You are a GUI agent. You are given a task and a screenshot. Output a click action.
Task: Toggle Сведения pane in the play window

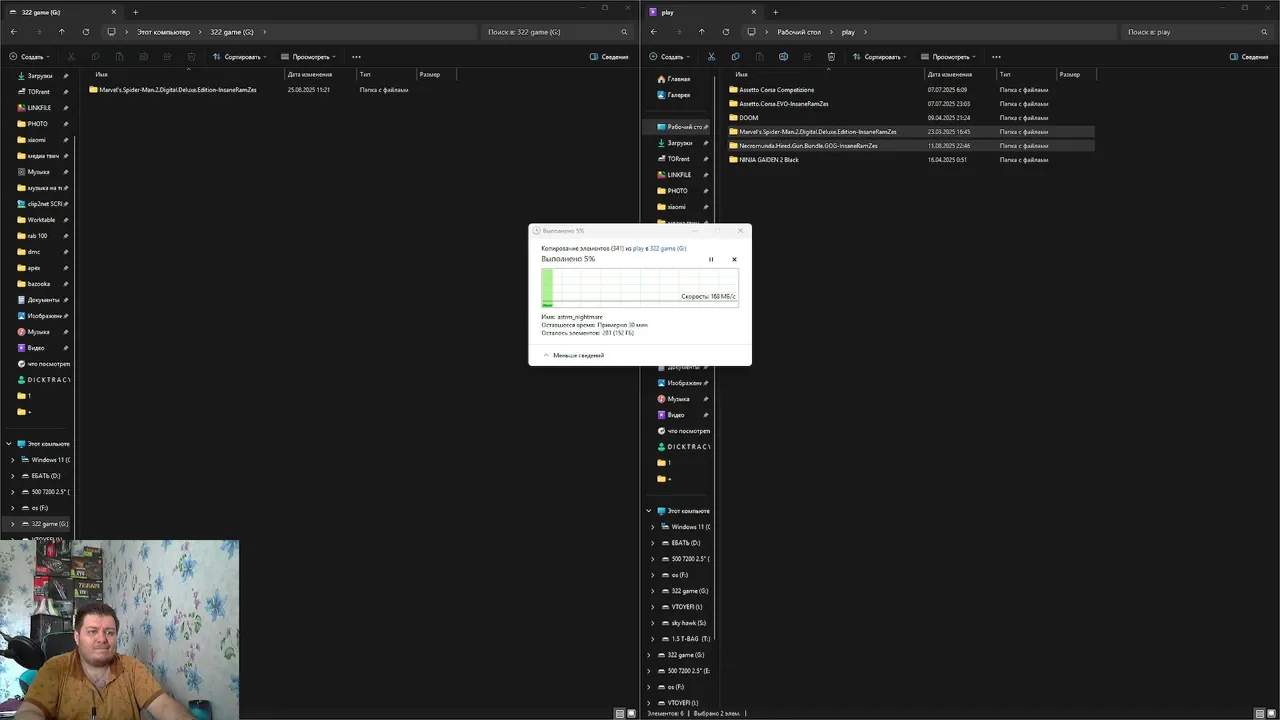tap(1249, 57)
